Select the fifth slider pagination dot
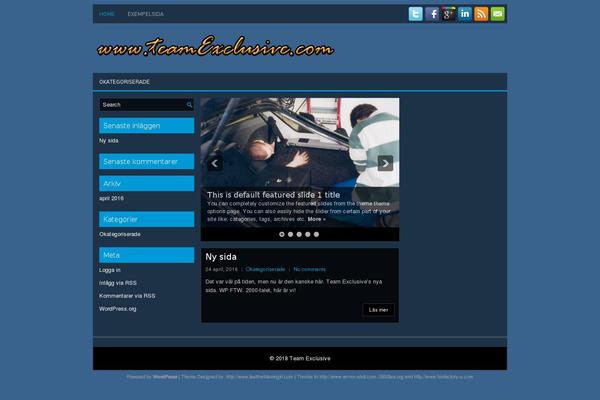 click(x=316, y=234)
